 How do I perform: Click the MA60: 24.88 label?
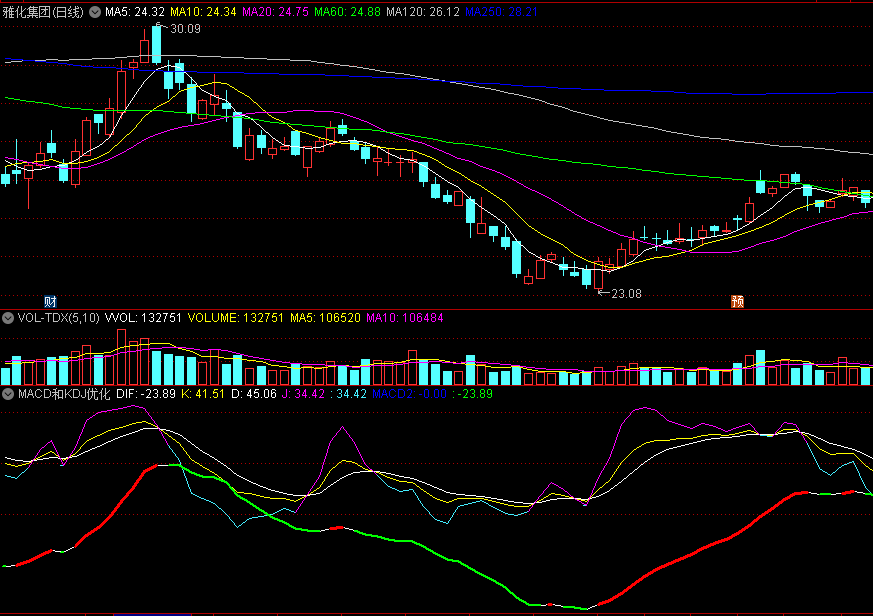347,12
